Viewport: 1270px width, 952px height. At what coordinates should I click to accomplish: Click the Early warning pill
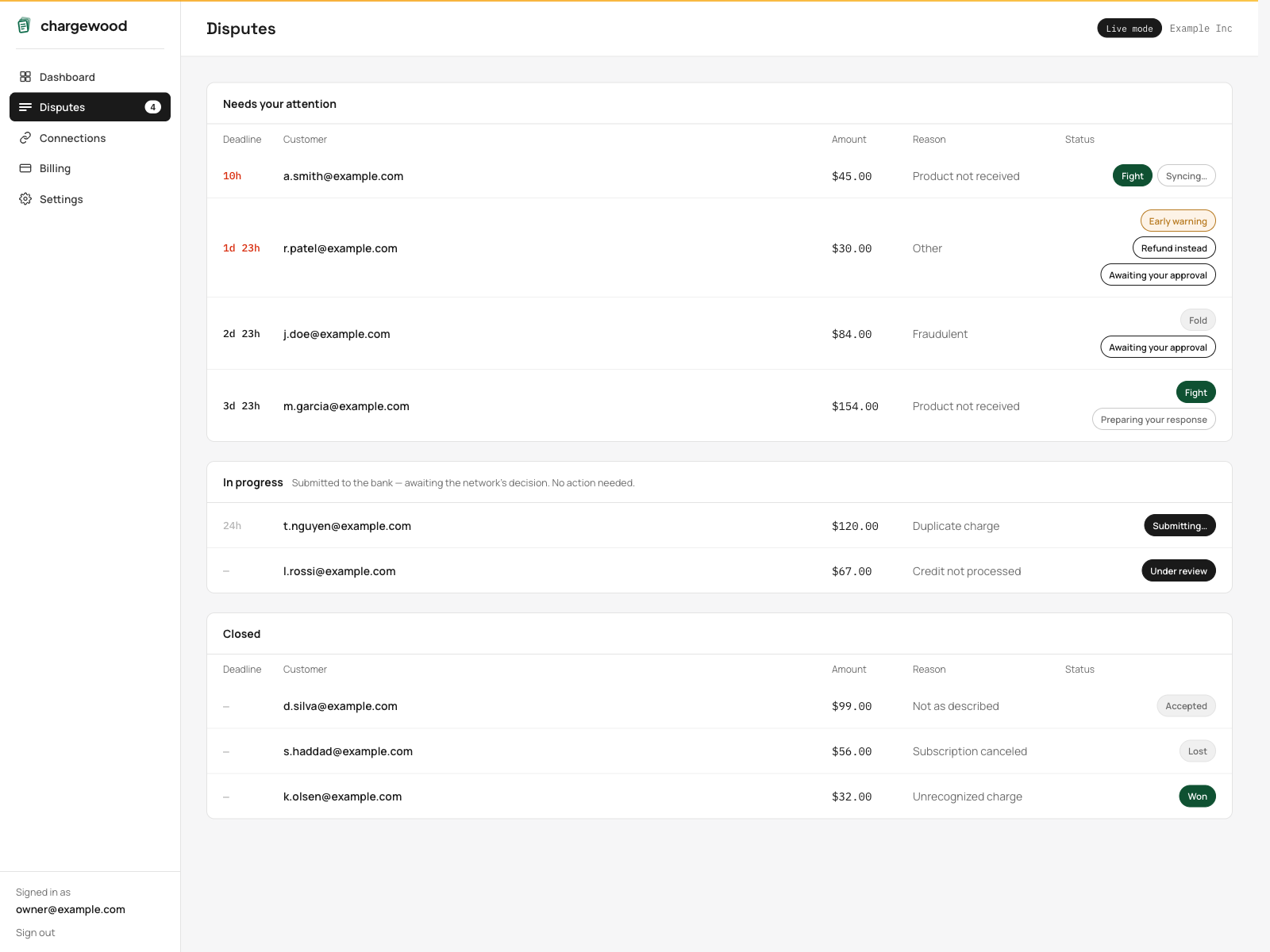pyautogui.click(x=1178, y=221)
